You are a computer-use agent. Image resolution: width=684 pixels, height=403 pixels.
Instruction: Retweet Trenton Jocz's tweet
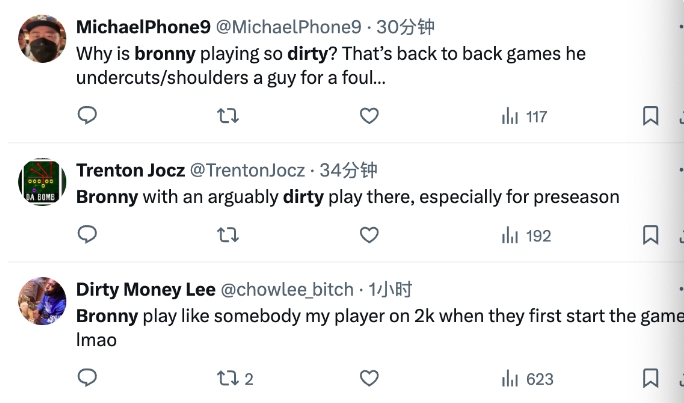[x=228, y=235]
